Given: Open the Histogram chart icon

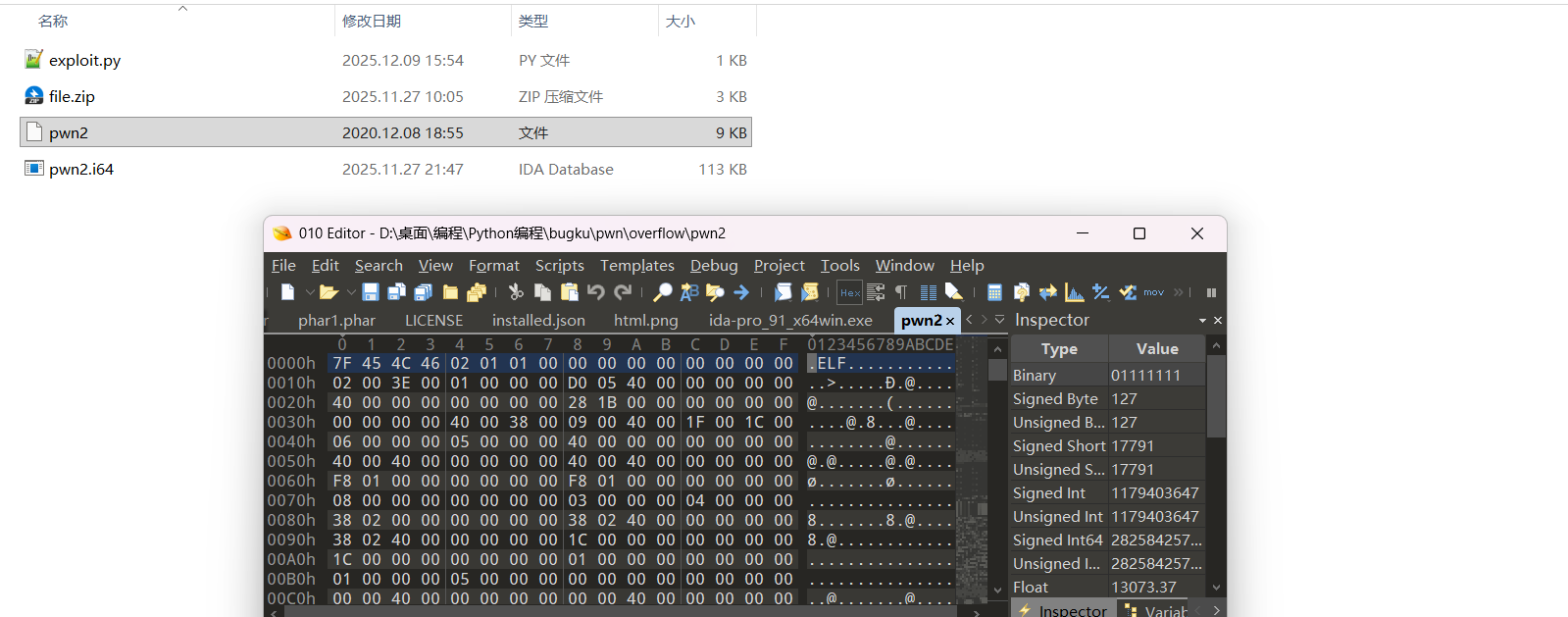Looking at the screenshot, I should [1075, 292].
